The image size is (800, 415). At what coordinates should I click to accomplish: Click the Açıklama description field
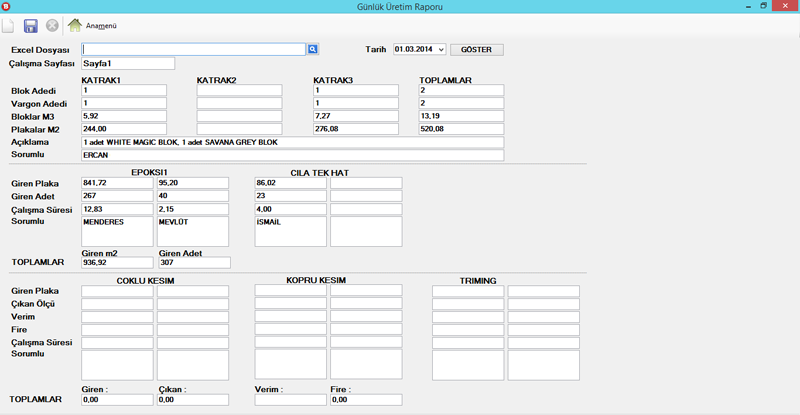[292, 142]
